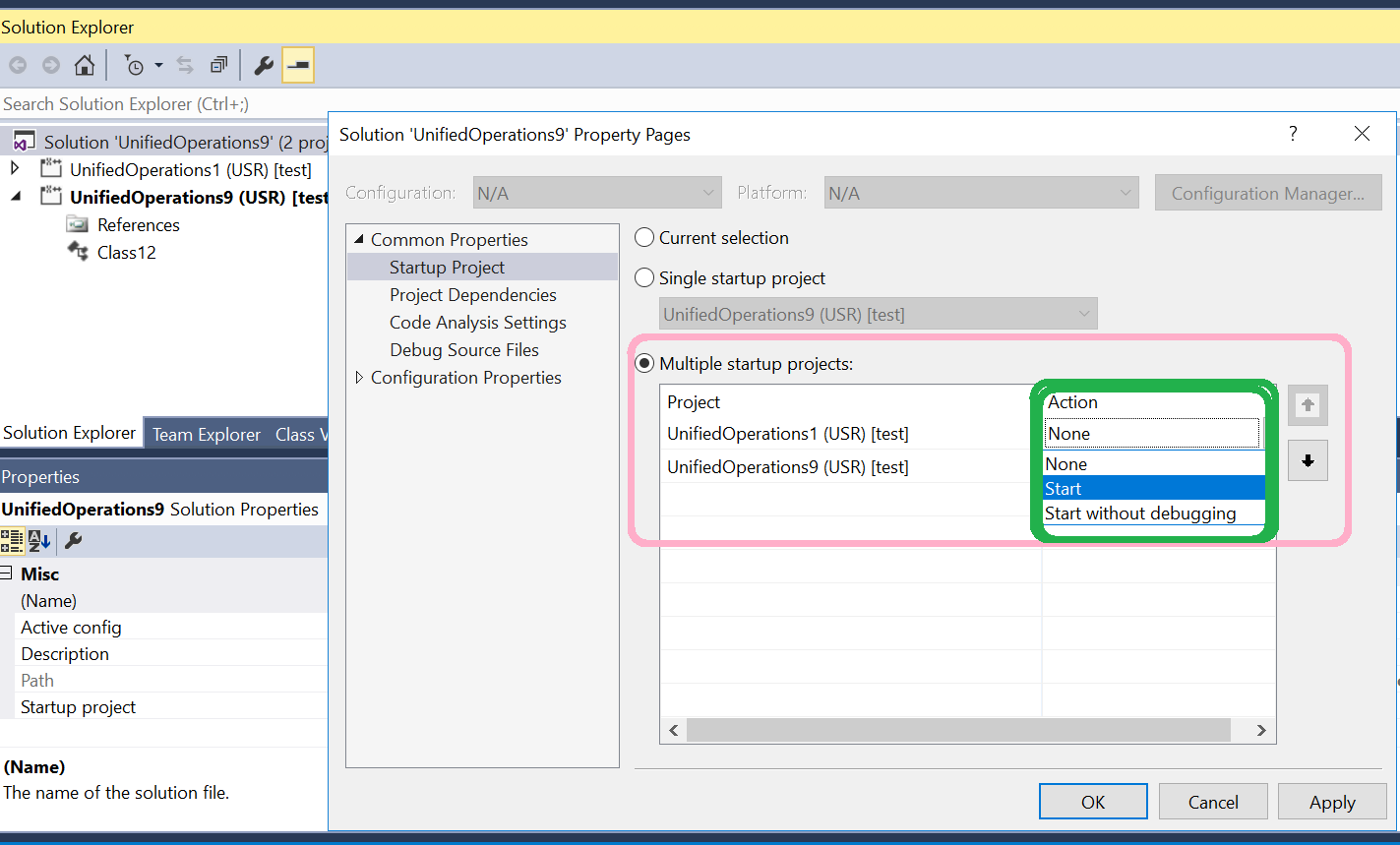Click the Class12 class icon
The height and width of the screenshot is (845, 1400).
coord(78,252)
